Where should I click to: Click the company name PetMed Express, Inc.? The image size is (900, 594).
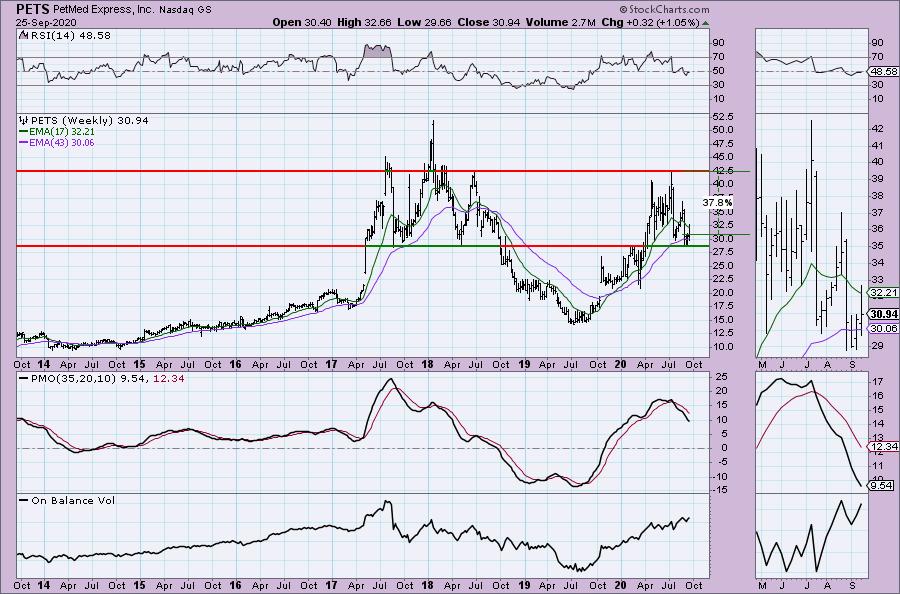104,10
